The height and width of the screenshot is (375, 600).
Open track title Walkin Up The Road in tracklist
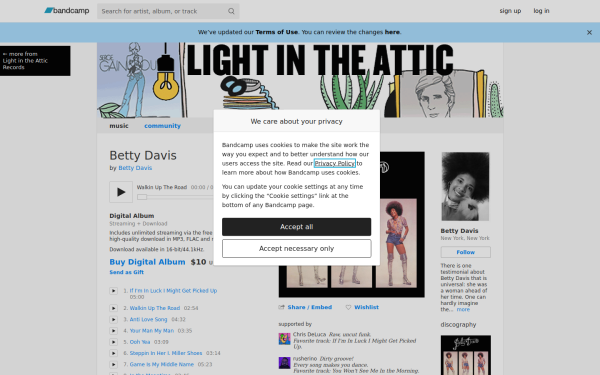coord(155,308)
